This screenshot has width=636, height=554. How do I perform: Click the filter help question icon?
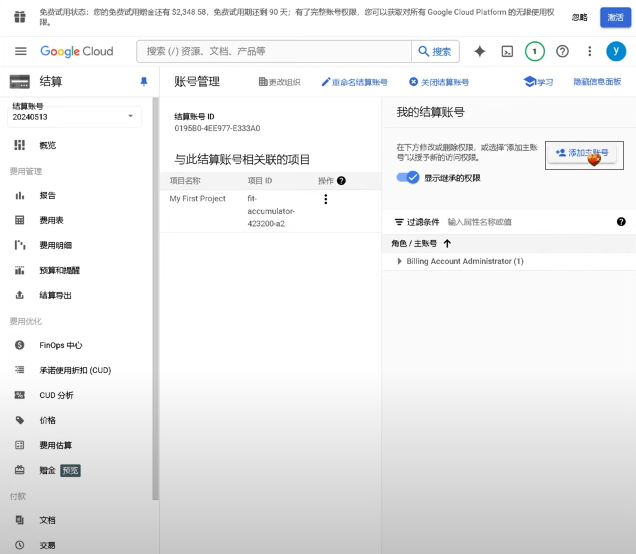click(621, 221)
